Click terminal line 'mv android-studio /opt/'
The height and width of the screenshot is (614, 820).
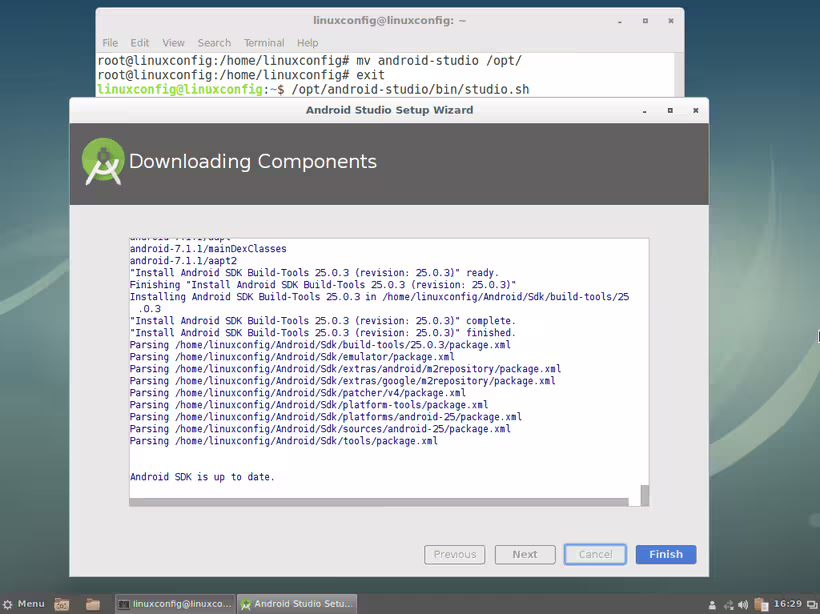439,61
